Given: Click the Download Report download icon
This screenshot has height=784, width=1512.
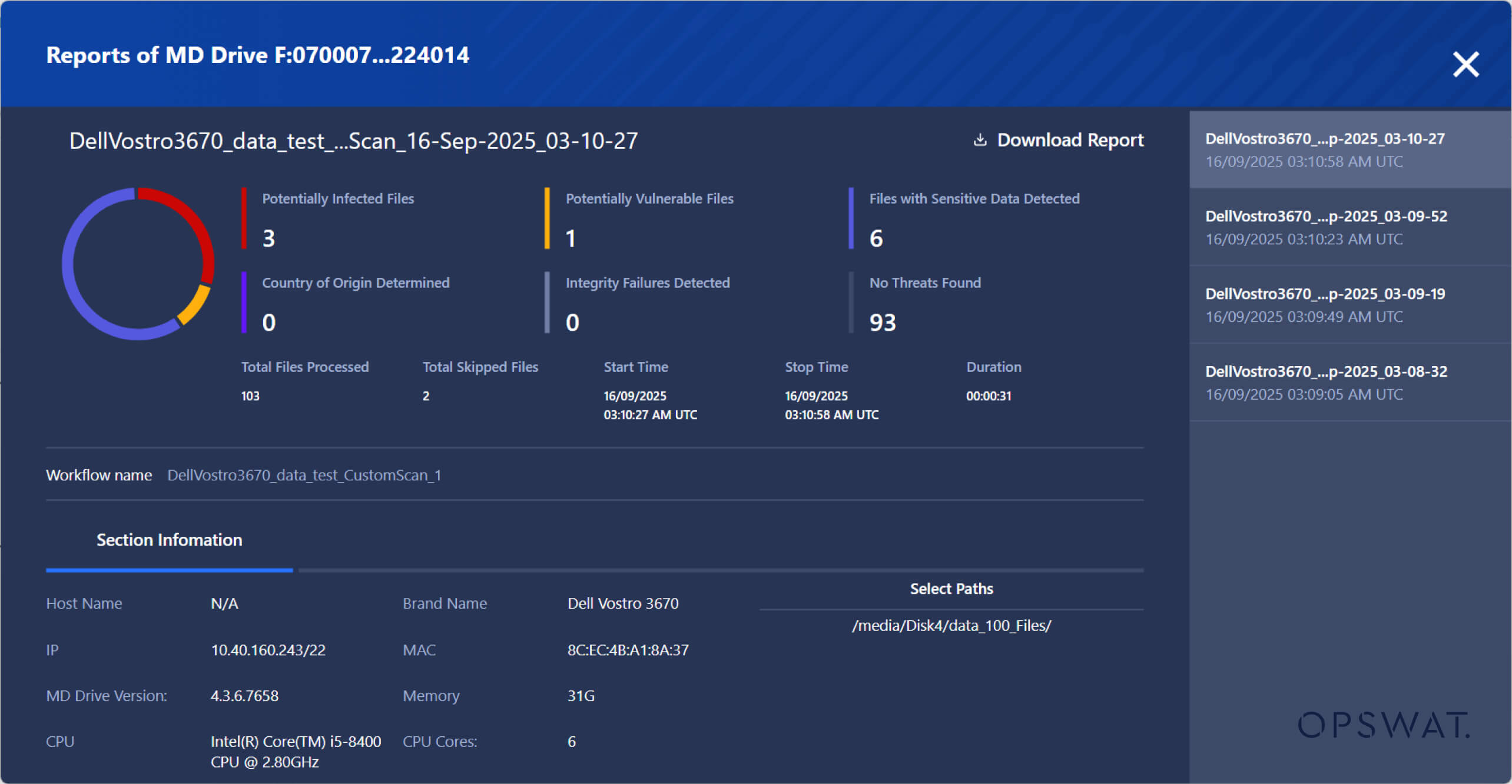Looking at the screenshot, I should pos(979,140).
